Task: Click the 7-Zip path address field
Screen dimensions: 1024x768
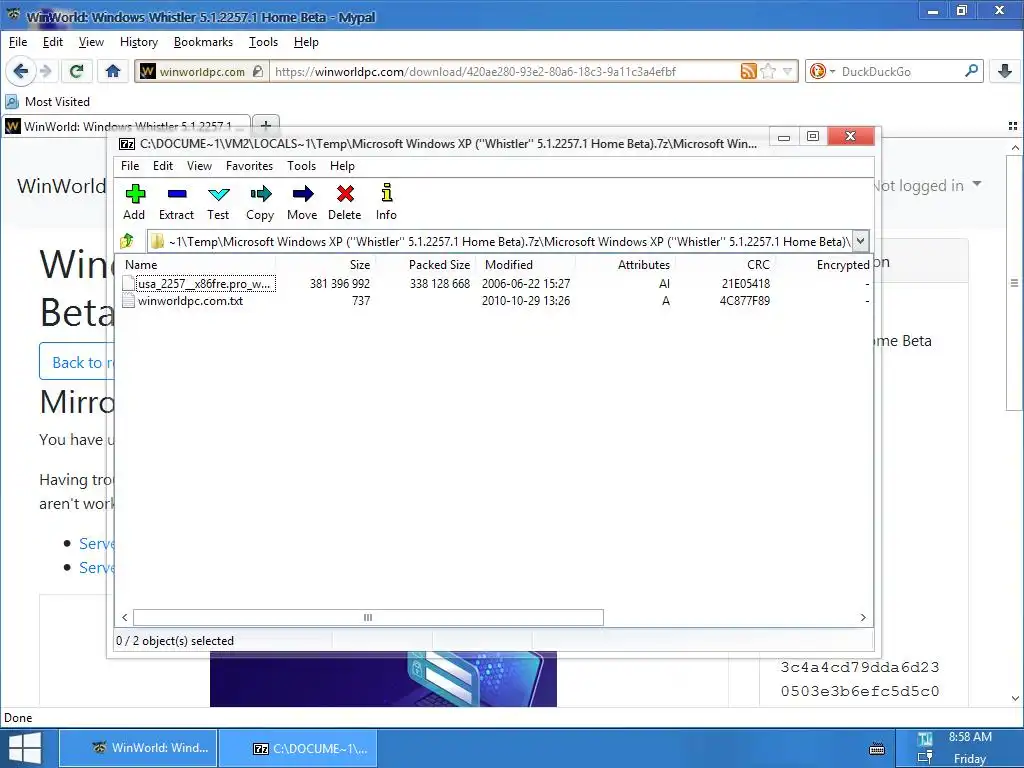Action: coord(500,241)
